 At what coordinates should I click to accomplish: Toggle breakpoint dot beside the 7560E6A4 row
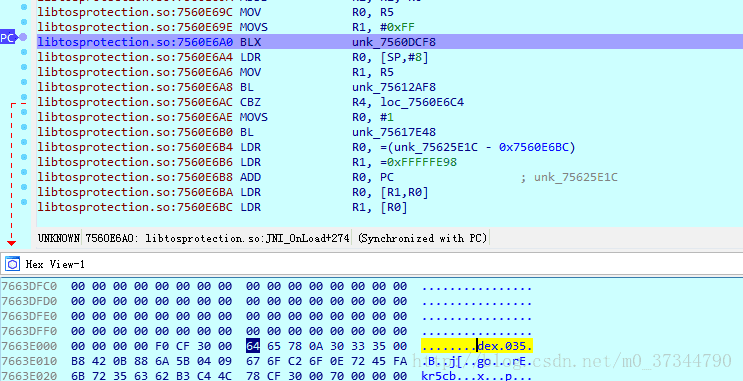pos(24,53)
